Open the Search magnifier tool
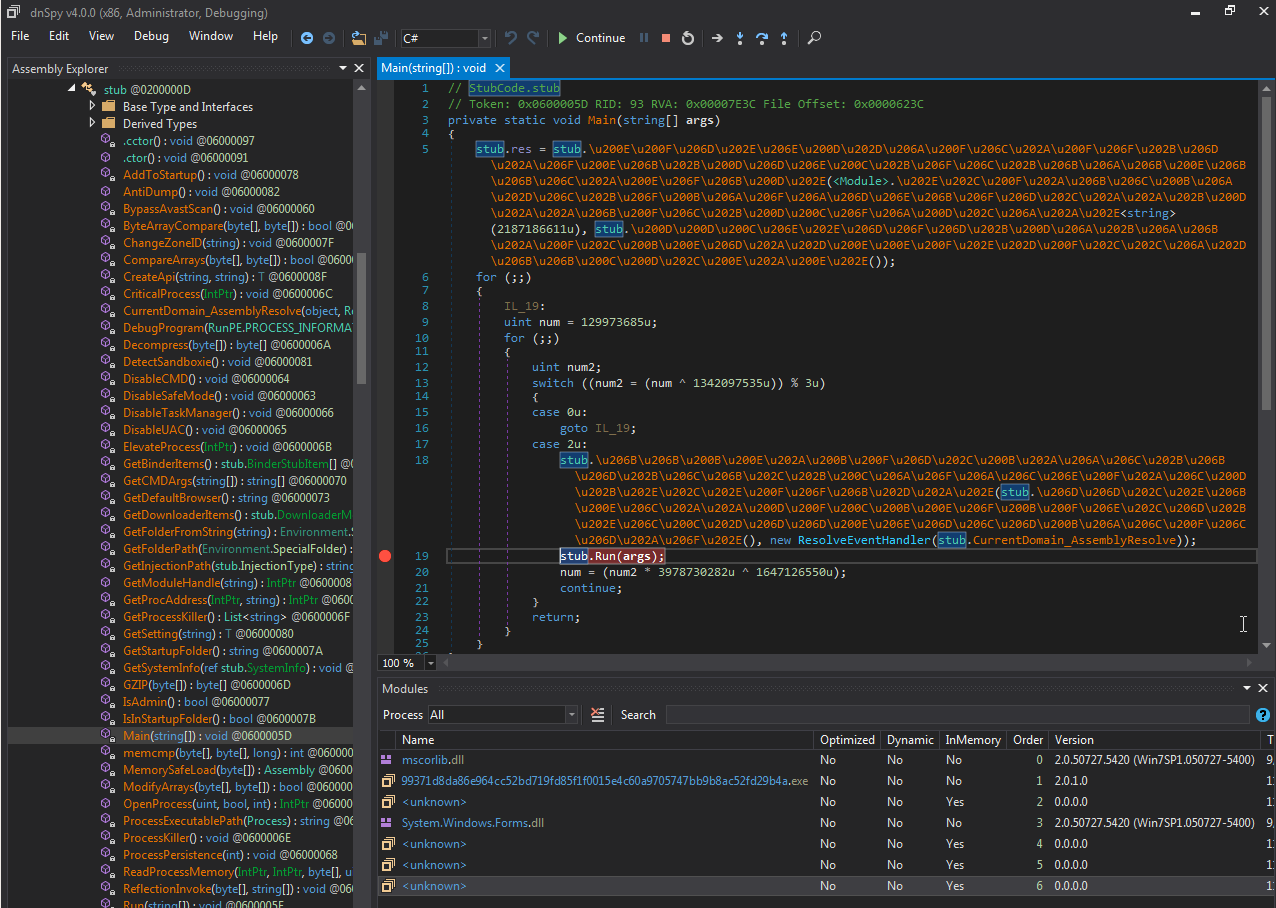 815,38
